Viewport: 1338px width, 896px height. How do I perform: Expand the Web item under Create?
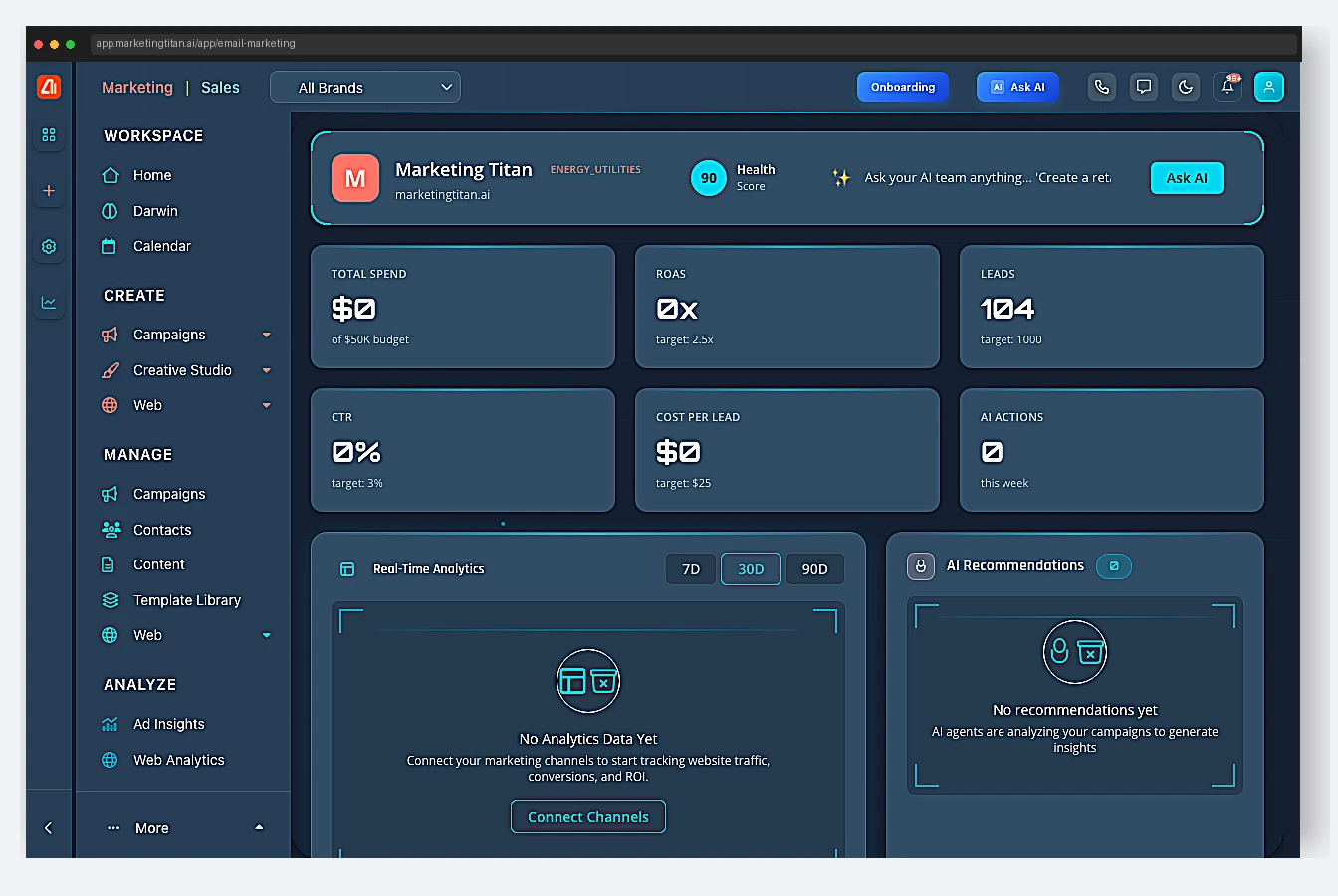click(x=266, y=405)
